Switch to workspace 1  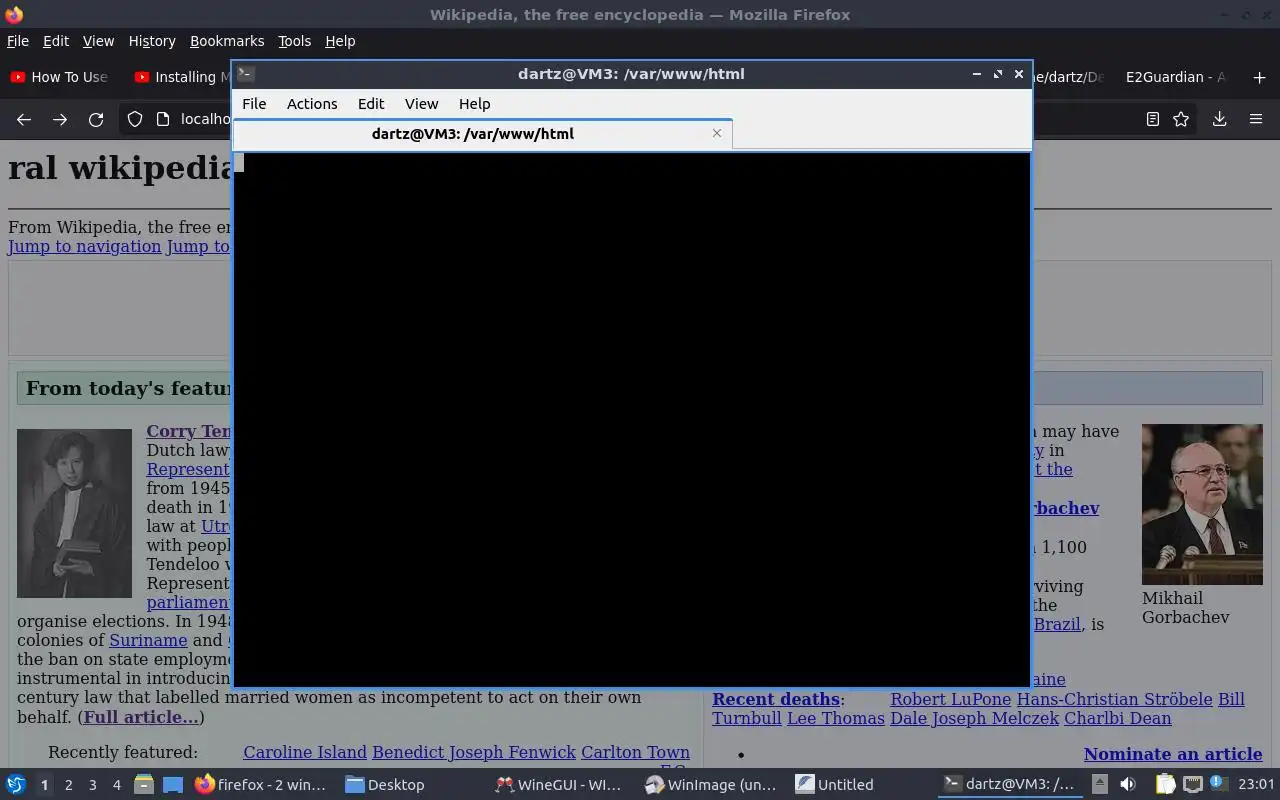click(x=44, y=785)
